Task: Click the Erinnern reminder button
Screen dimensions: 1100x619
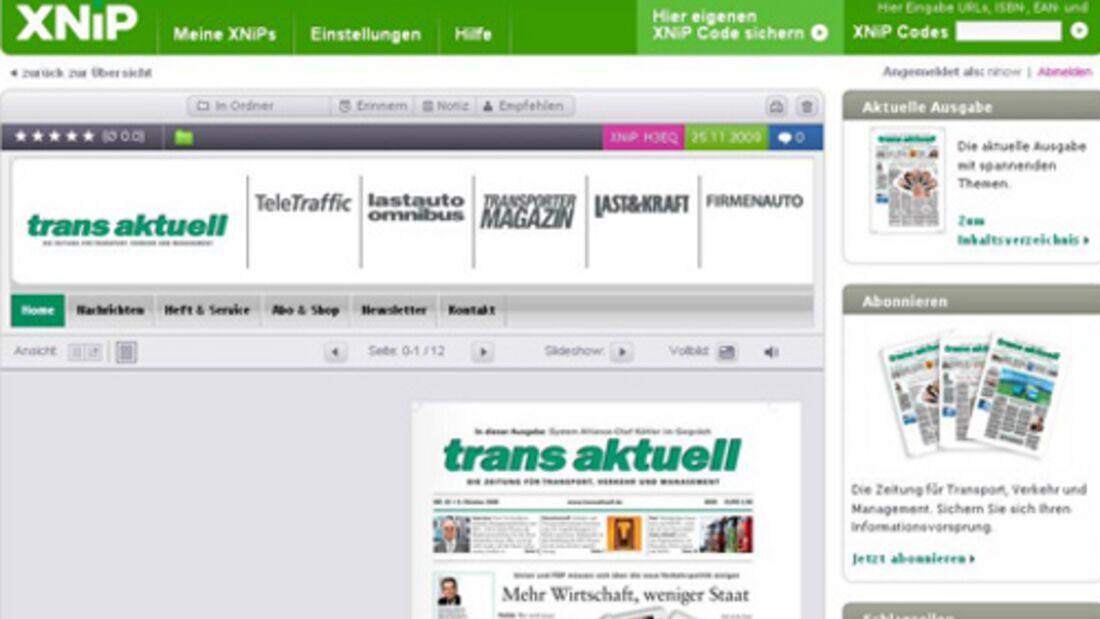Action: [x=372, y=106]
